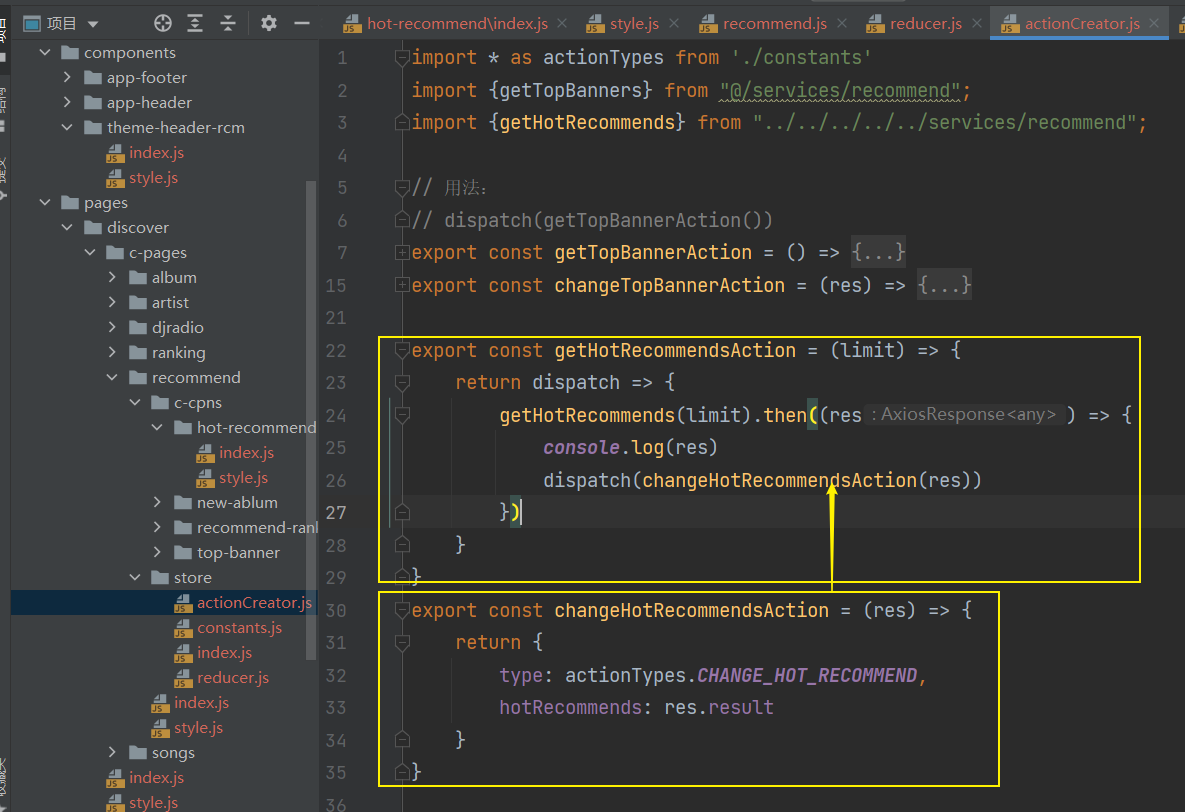The height and width of the screenshot is (812, 1185).
Task: Collapse the recommend folder
Action: pos(112,377)
